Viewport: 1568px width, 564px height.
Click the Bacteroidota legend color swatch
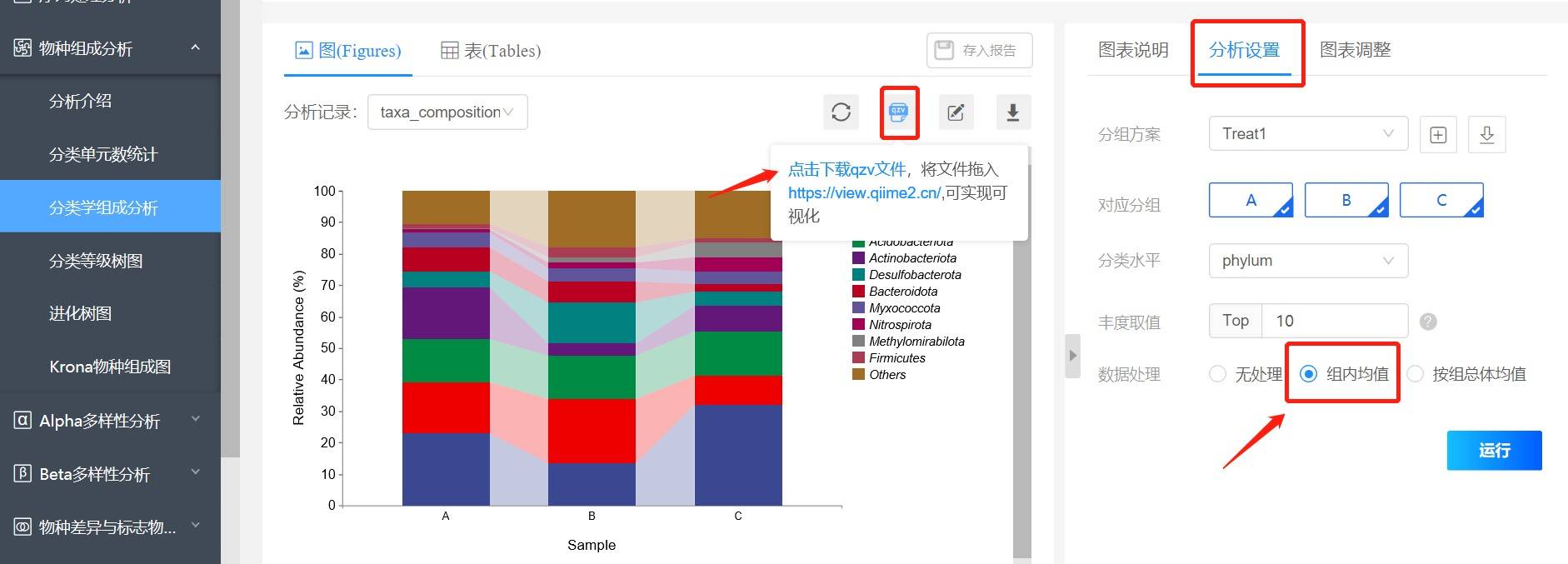pyautogui.click(x=858, y=292)
